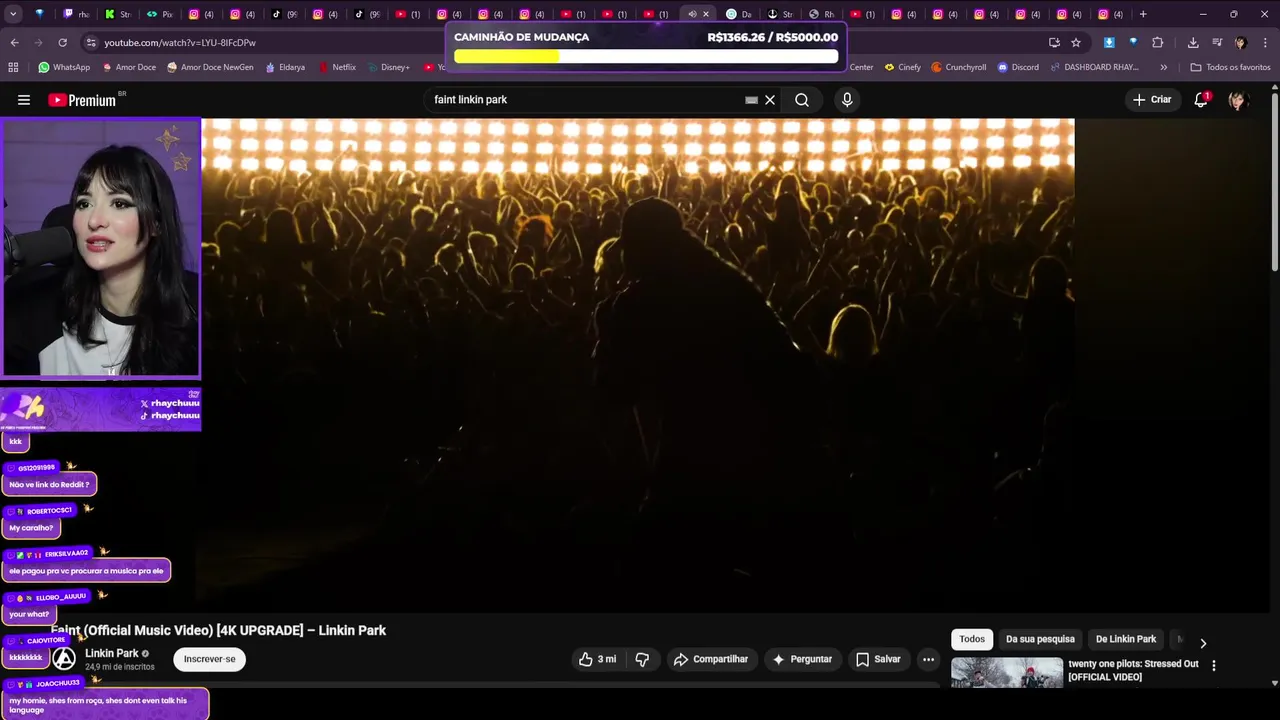The height and width of the screenshot is (720, 1280).
Task: Click the Criar create button
Action: tap(1151, 100)
